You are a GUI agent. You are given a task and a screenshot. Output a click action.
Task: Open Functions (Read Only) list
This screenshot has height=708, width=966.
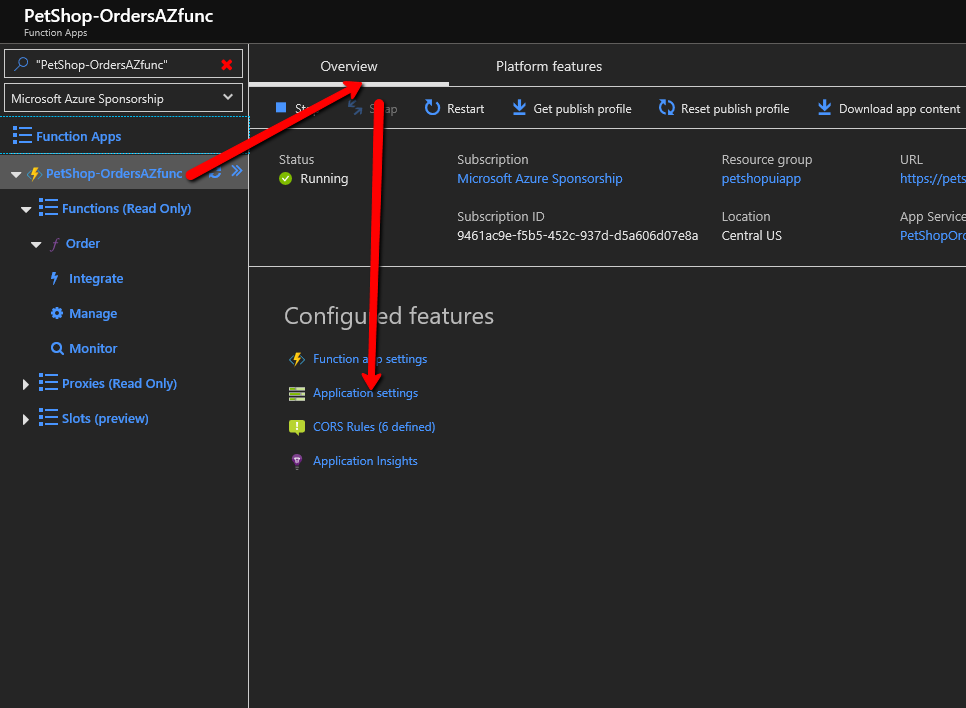[126, 208]
